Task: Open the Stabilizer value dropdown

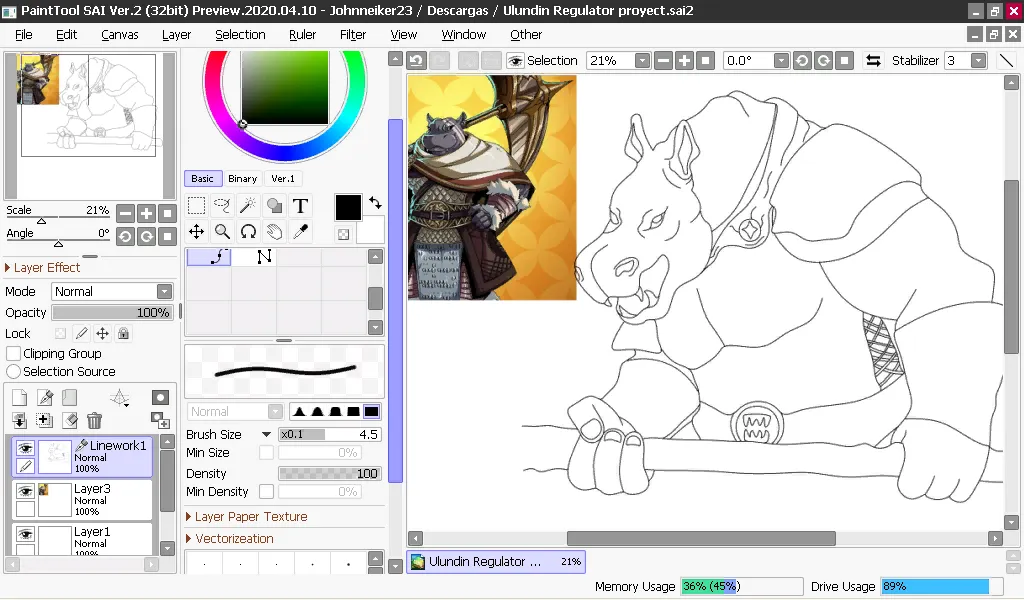Action: pos(978,61)
